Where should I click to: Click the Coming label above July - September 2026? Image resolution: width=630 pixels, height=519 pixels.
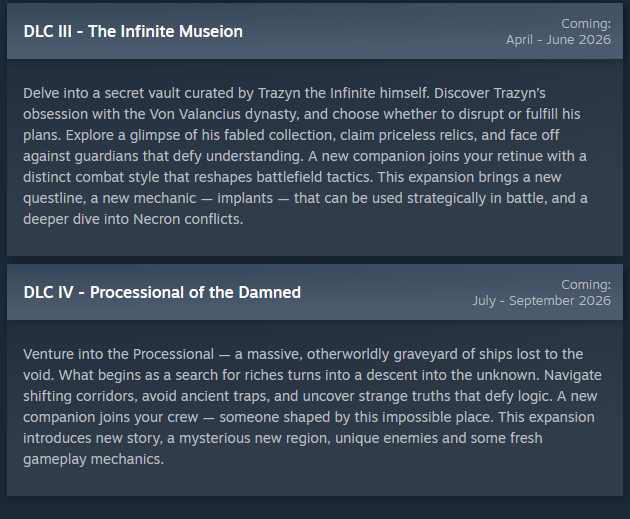tap(586, 285)
